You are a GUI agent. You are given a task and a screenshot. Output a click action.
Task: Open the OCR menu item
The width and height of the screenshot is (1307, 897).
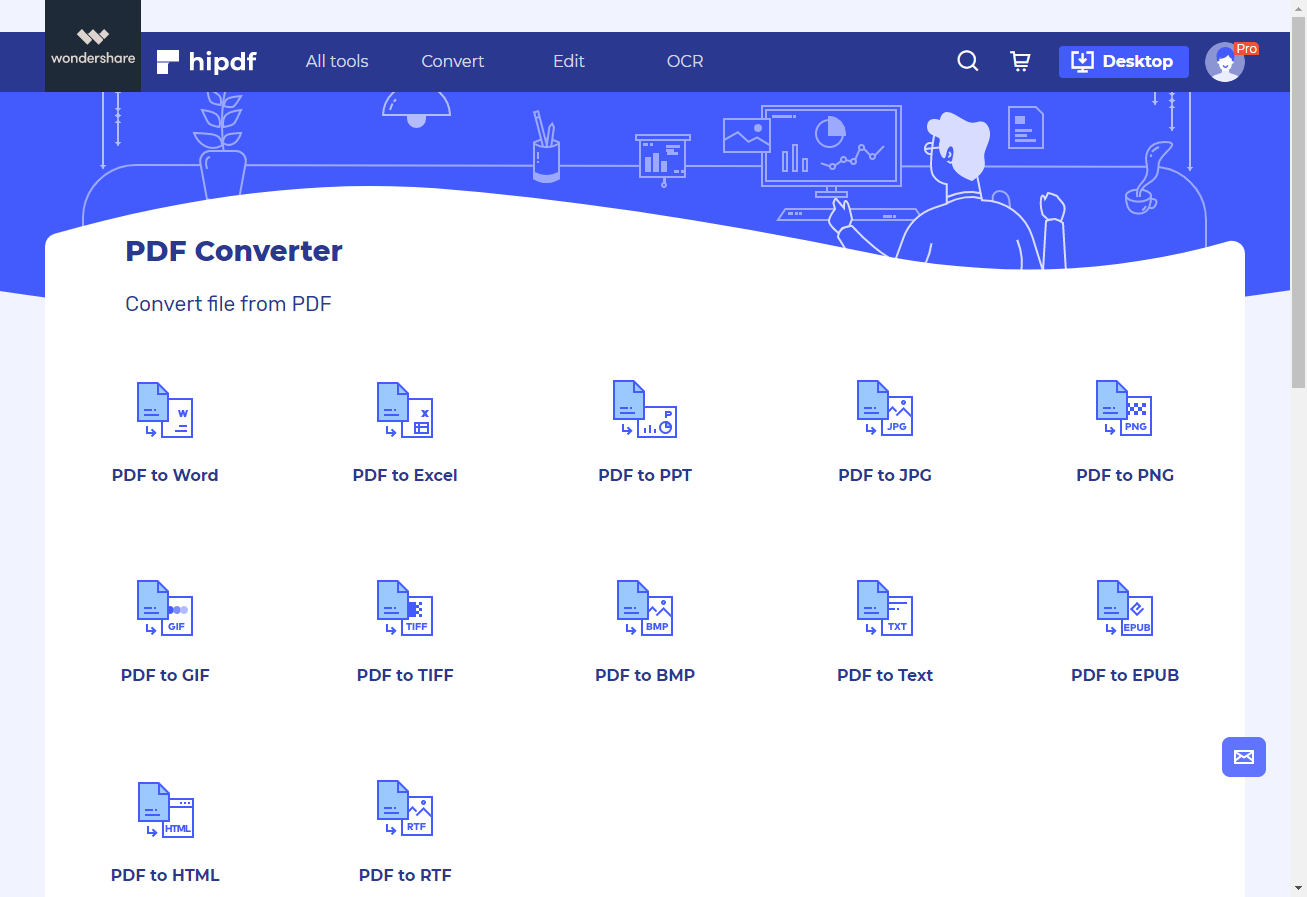685,61
